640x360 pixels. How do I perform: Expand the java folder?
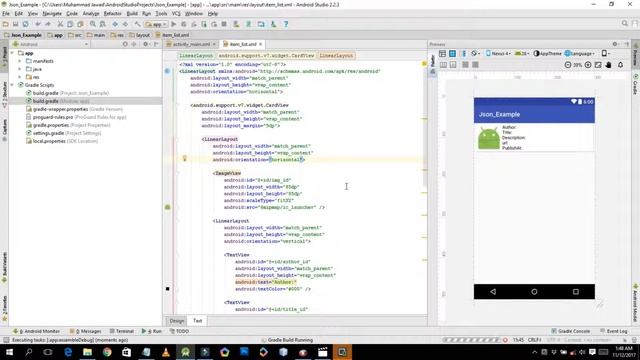point(20,69)
